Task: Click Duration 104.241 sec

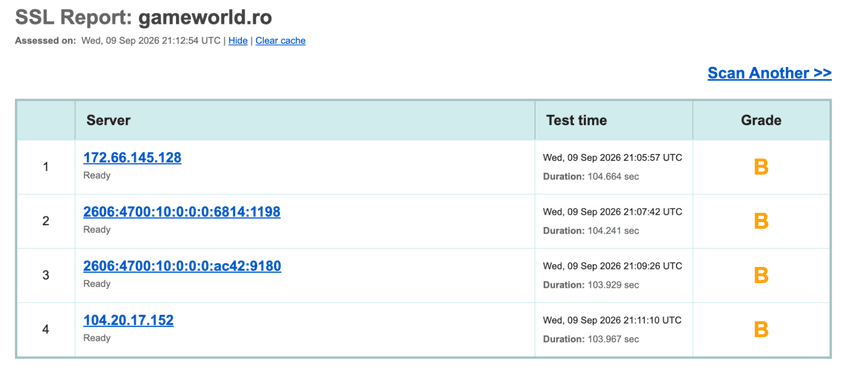Action: click(591, 231)
